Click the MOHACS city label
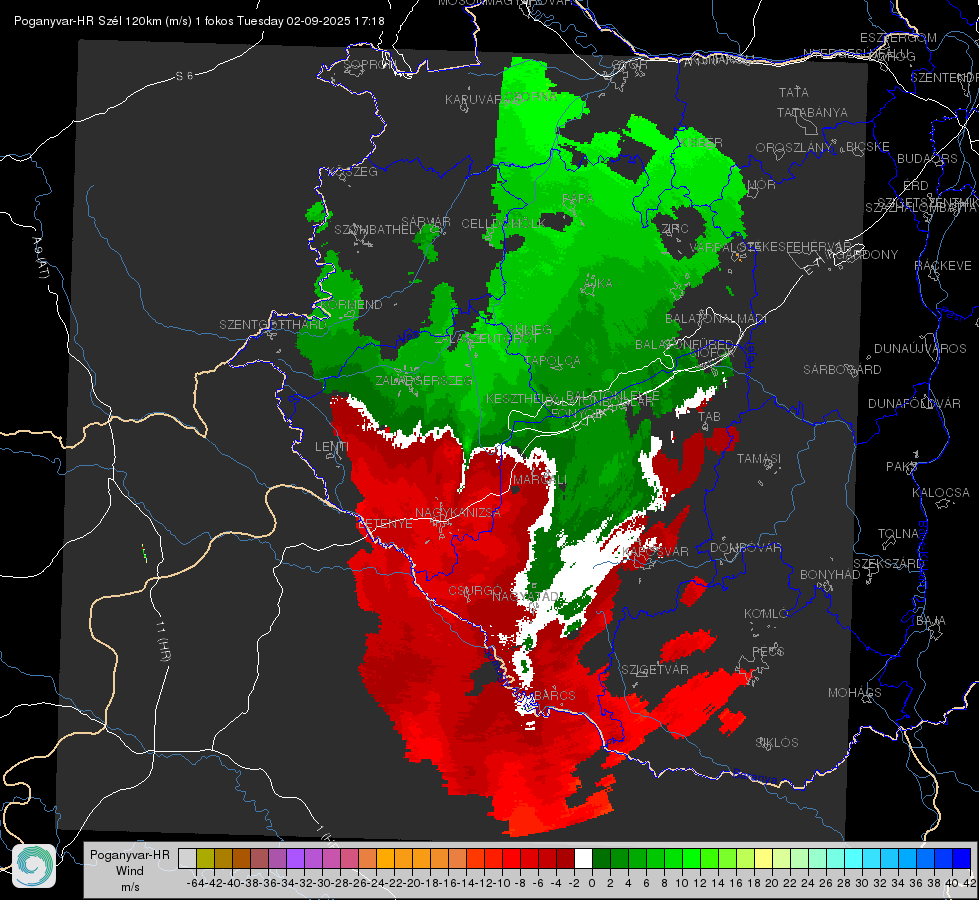The height and width of the screenshot is (900, 979). [x=855, y=693]
